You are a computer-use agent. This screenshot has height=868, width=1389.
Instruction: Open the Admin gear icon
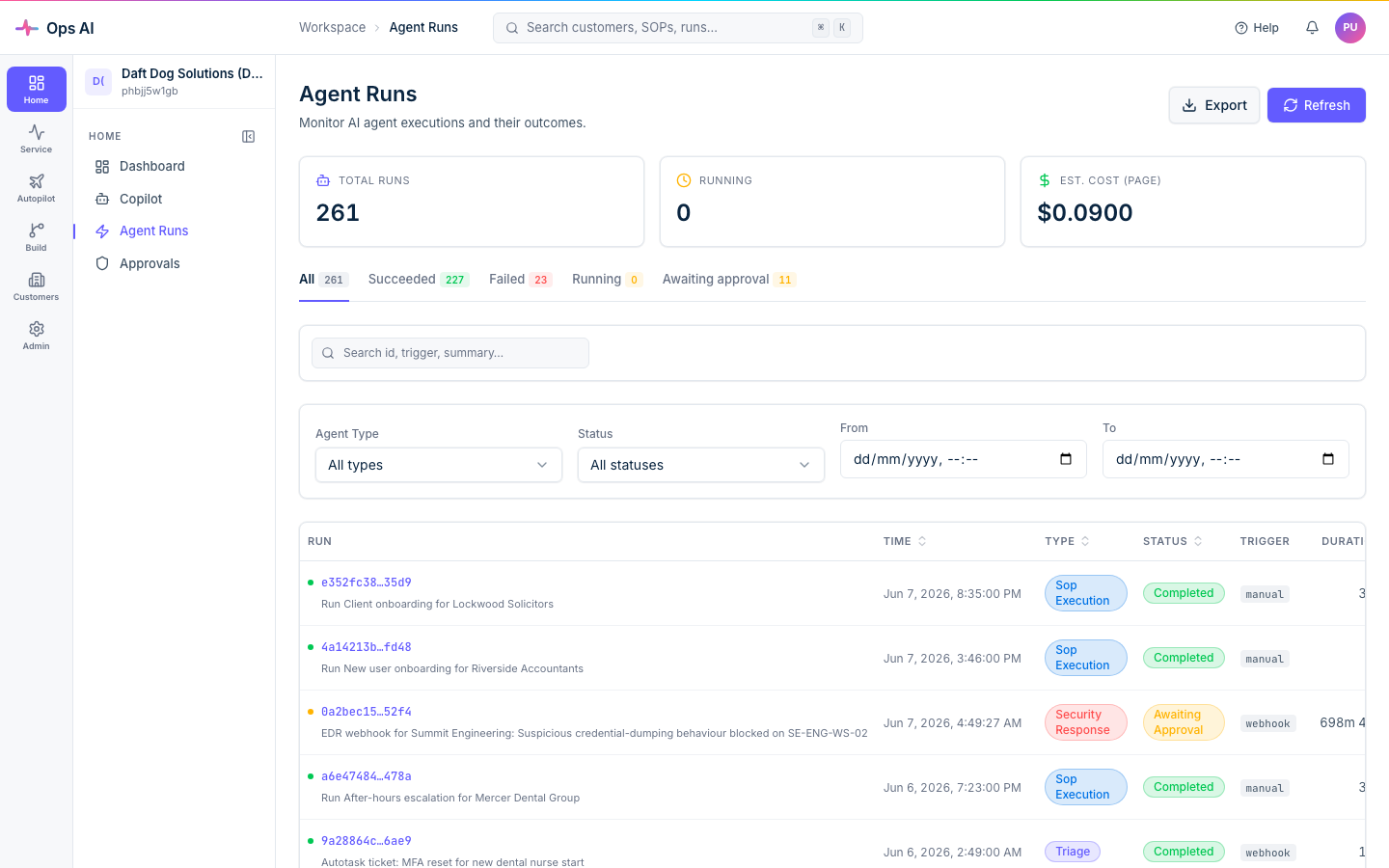(x=37, y=329)
